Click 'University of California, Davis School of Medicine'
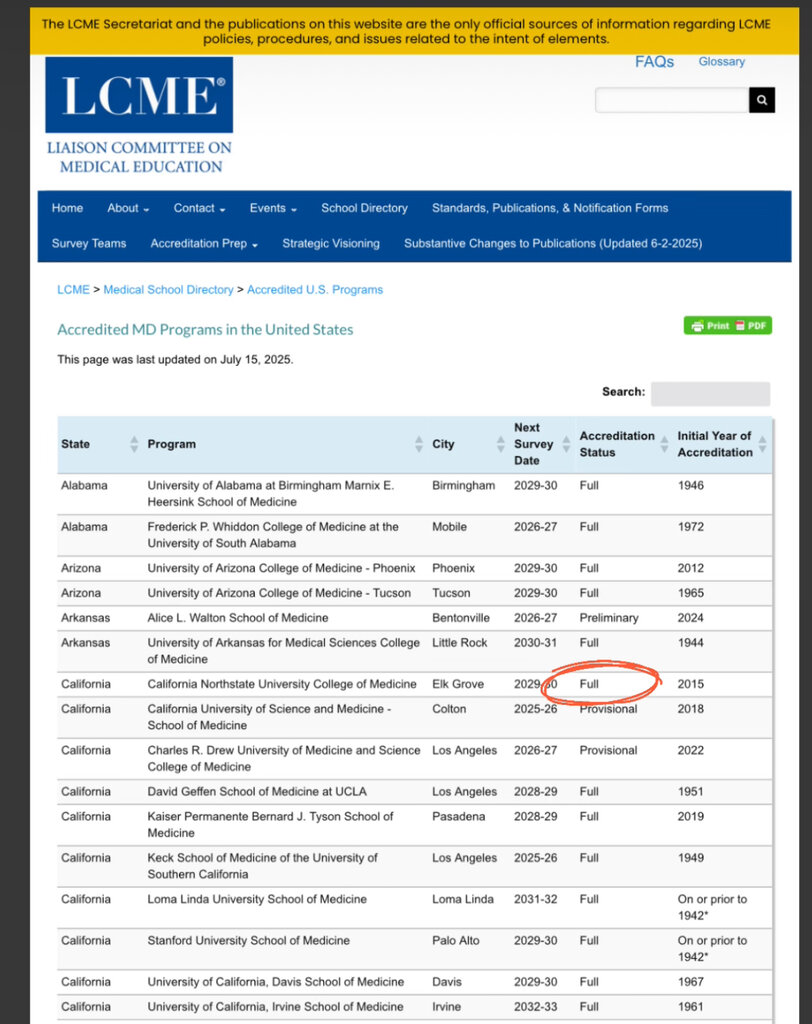The image size is (812, 1024). coord(276,982)
